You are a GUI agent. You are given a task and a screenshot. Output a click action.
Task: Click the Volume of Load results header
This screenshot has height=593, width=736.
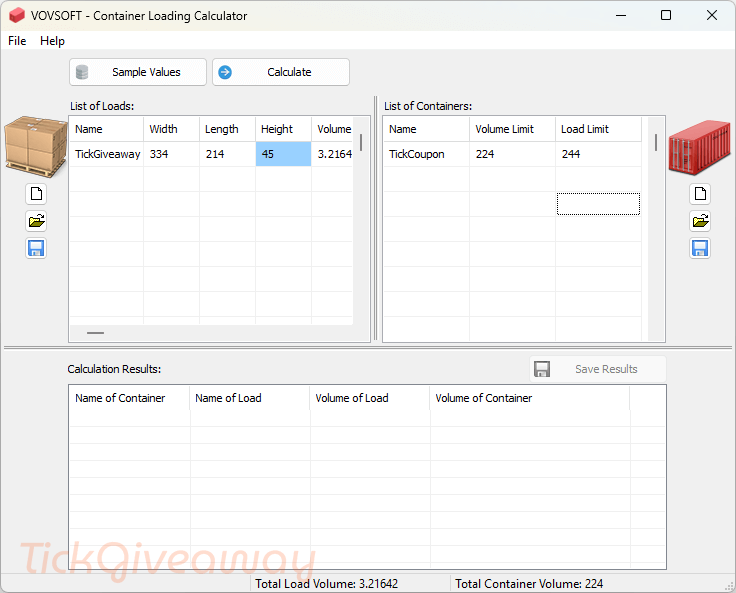[x=370, y=398]
